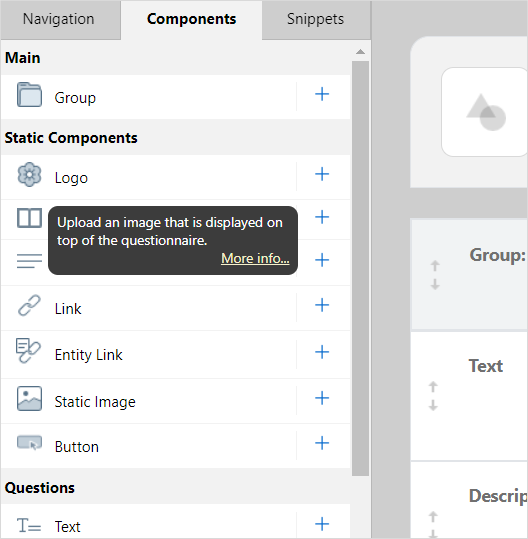Click the Group folder icon
This screenshot has height=539, width=528.
tap(29, 95)
